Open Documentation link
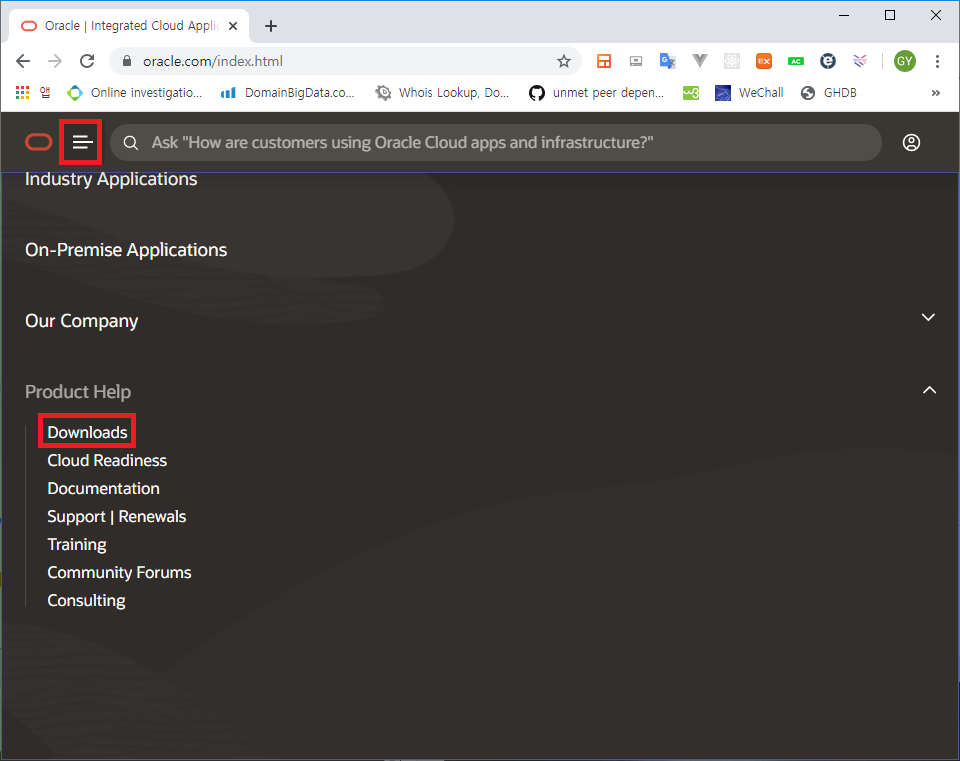The image size is (960, 761). 103,489
